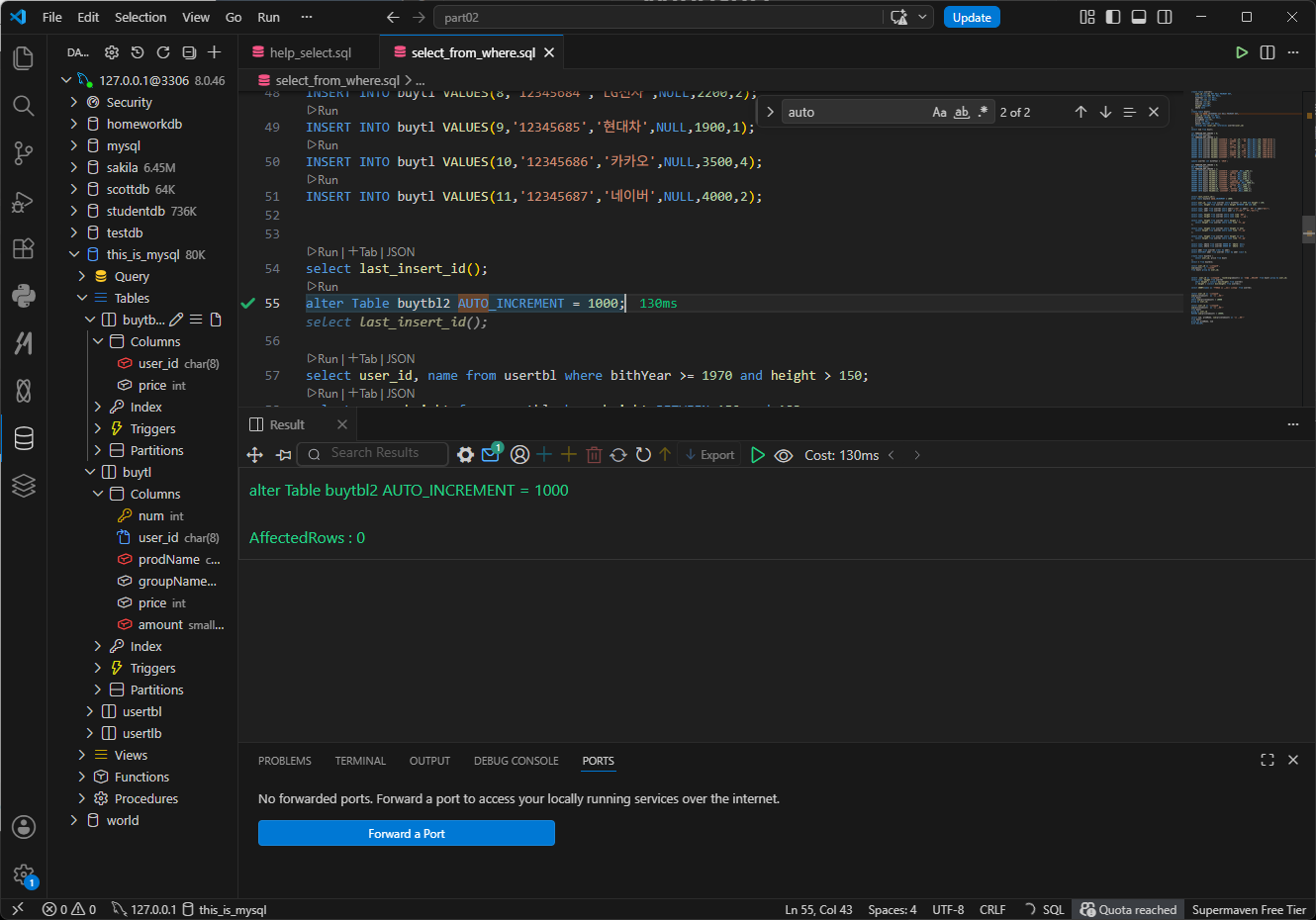The height and width of the screenshot is (920, 1316).
Task: Click the red trash delete icon
Action: [594, 455]
